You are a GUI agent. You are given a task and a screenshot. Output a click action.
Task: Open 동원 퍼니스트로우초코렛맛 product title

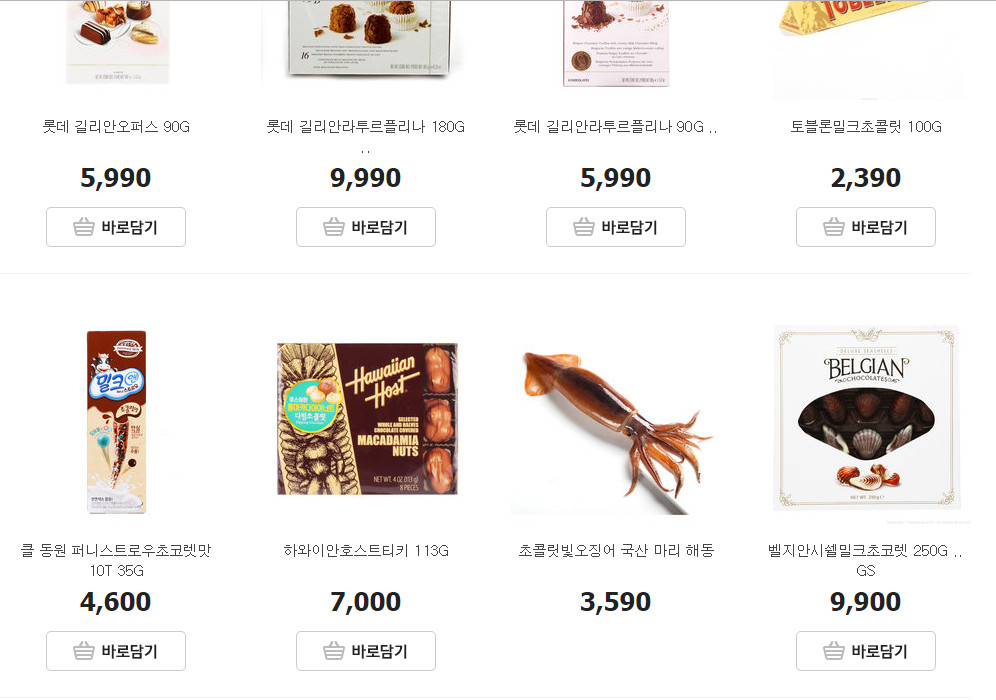point(116,560)
